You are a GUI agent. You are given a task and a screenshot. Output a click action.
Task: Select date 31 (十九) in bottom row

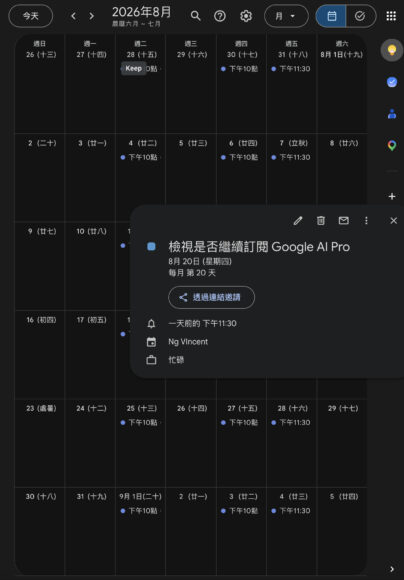91,497
